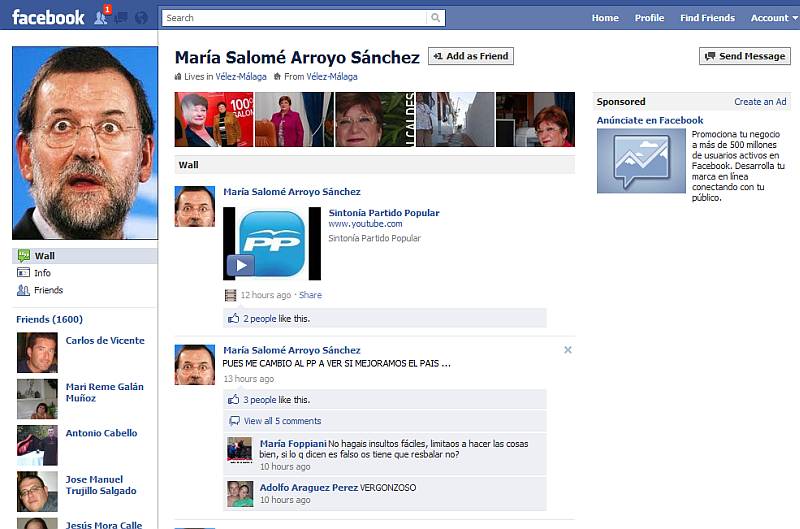
Task: Click the author avatar on status post
Action: tap(195, 365)
